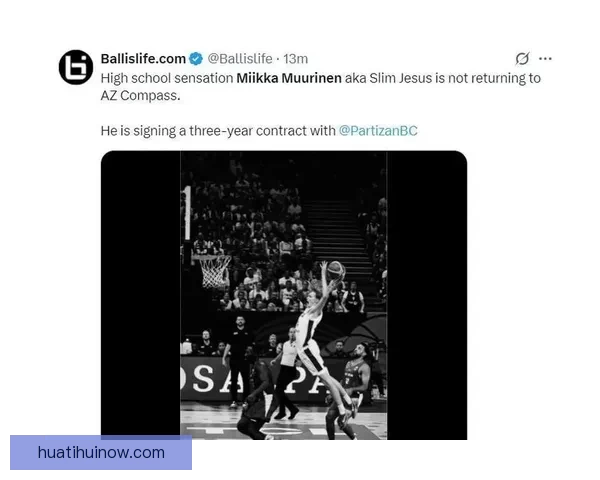The image size is (600, 480).
Task: Click the bold name Miikka Muurinen
Action: (289, 78)
